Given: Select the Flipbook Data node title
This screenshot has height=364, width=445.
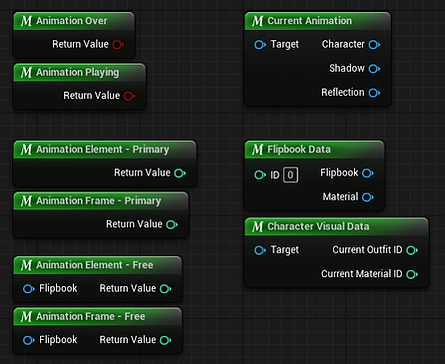Looking at the screenshot, I should pyautogui.click(x=299, y=150).
